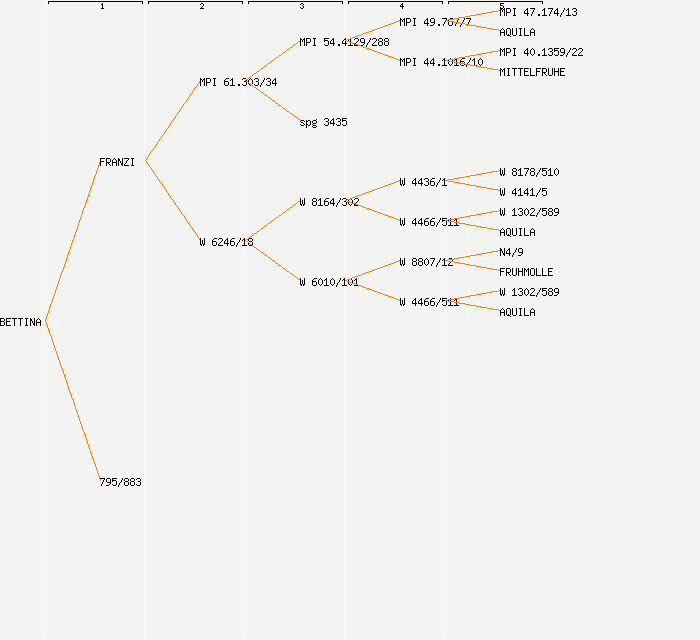Select MPI 44.1016/10 in generation four
700x640 pixels.
coord(441,62)
